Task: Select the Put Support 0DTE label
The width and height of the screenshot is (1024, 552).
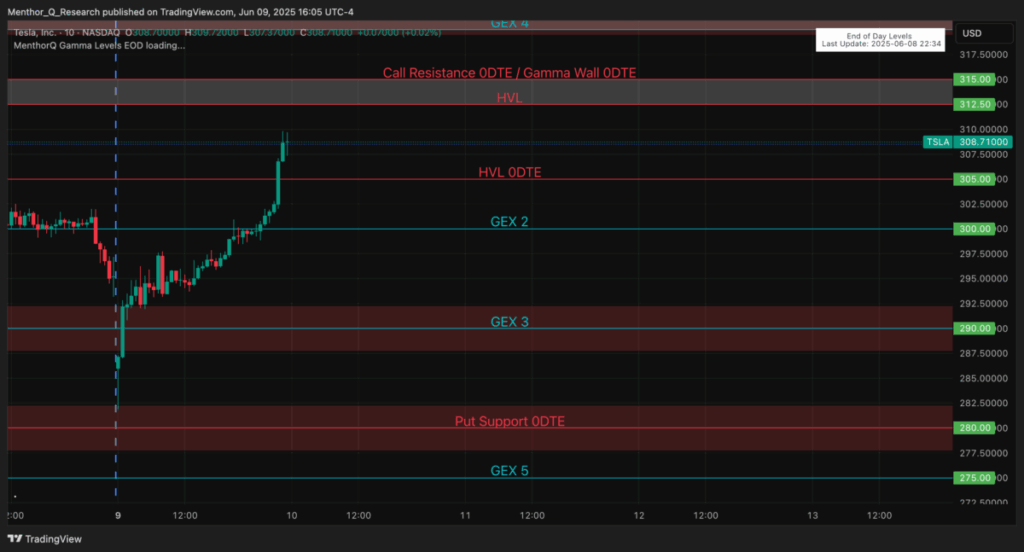Action: coord(509,421)
